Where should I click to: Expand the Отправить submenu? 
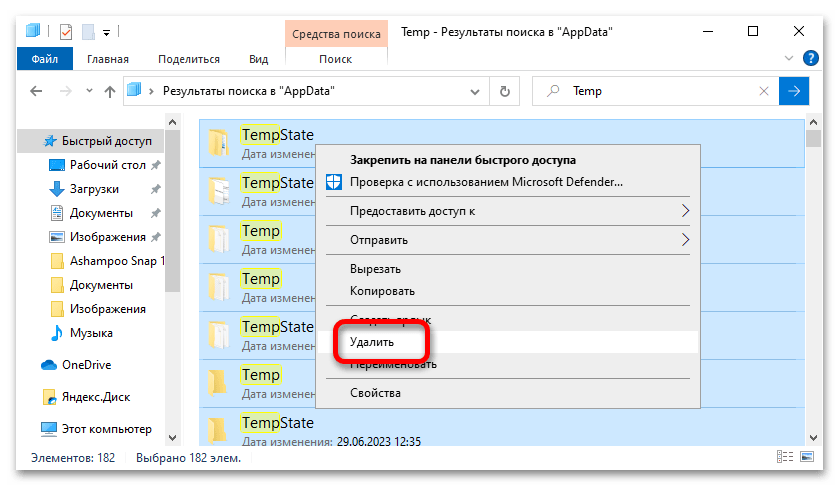[508, 240]
